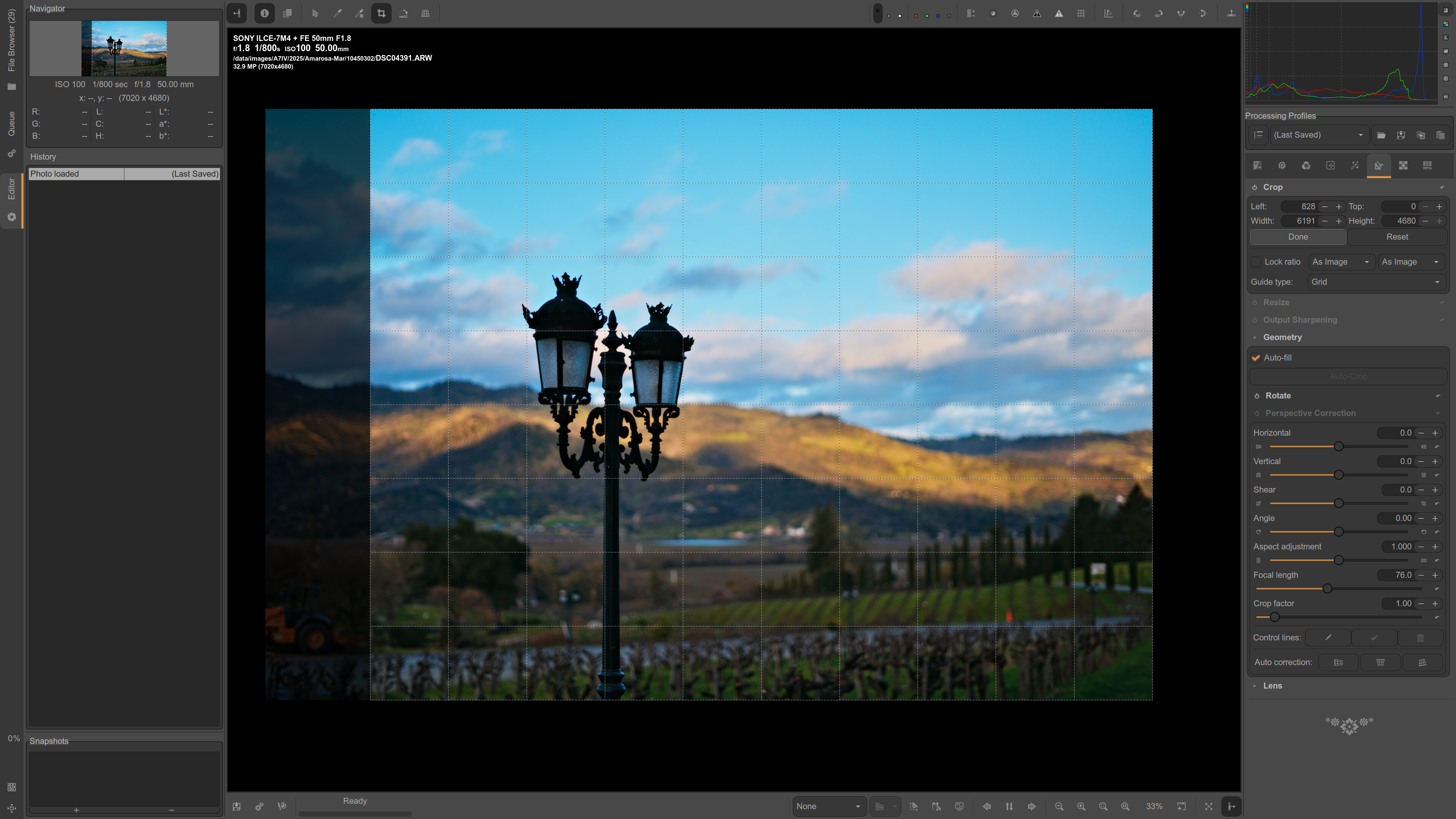Uncheck the Auto-fill checkbox
The width and height of the screenshot is (1456, 819).
tap(1256, 358)
